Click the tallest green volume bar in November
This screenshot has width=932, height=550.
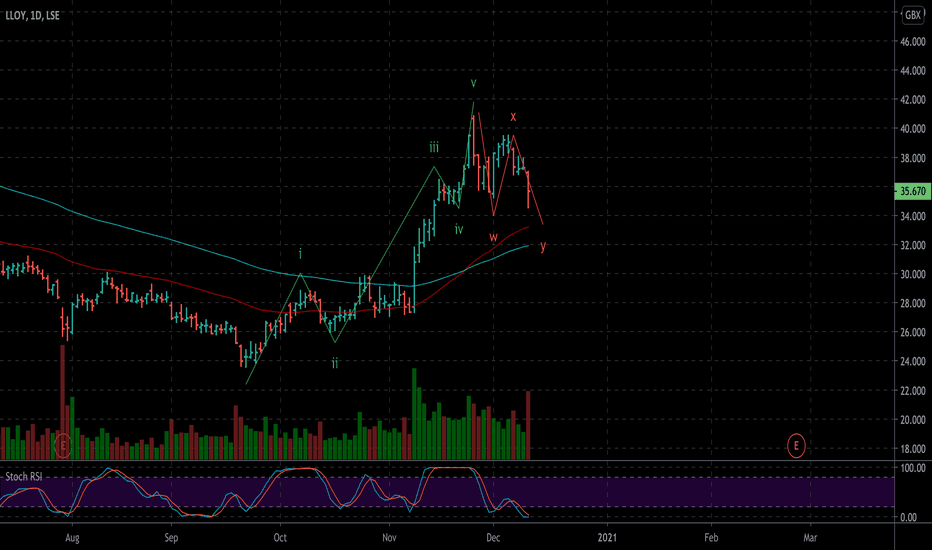click(x=414, y=414)
